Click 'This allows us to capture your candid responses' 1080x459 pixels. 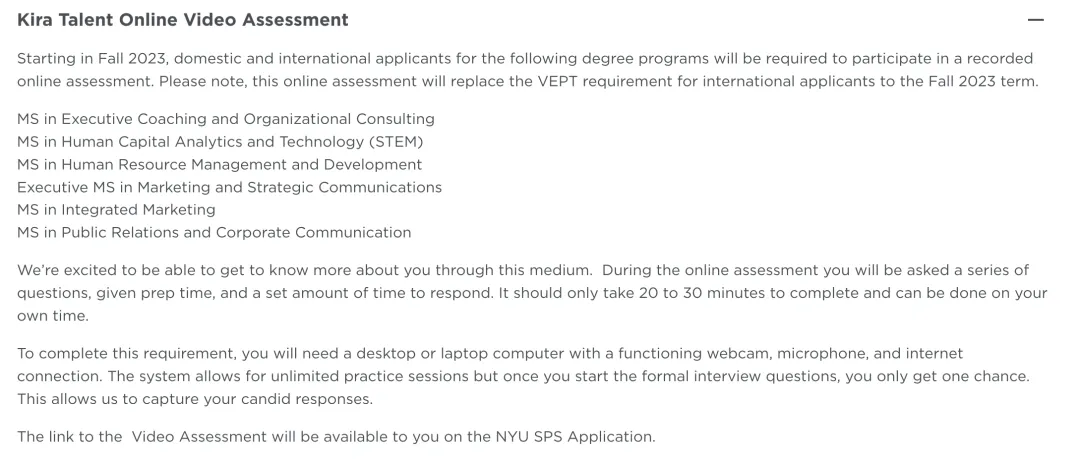[195, 399]
